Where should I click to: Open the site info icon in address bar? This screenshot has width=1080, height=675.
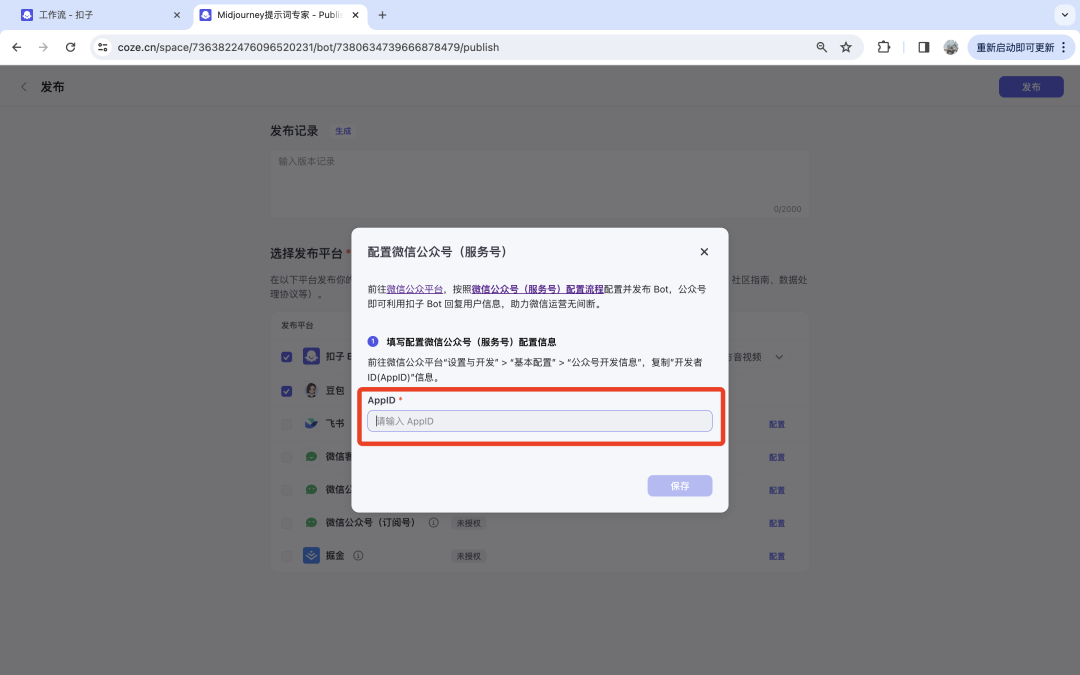(x=103, y=47)
